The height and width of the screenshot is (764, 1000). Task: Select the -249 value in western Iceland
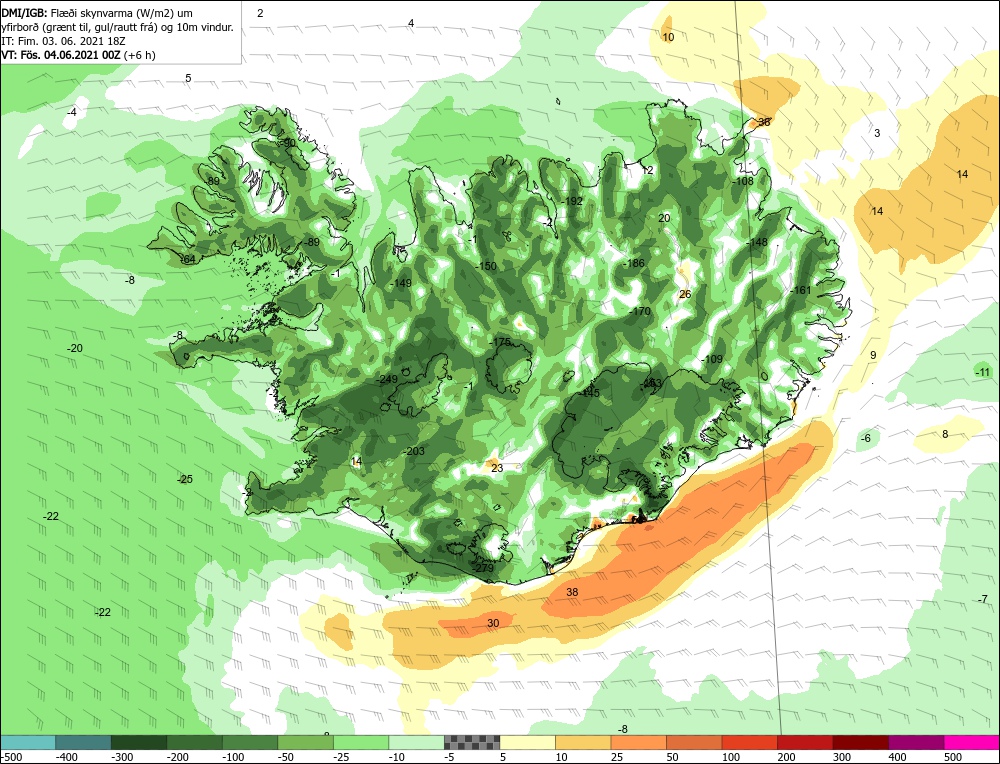[386, 379]
